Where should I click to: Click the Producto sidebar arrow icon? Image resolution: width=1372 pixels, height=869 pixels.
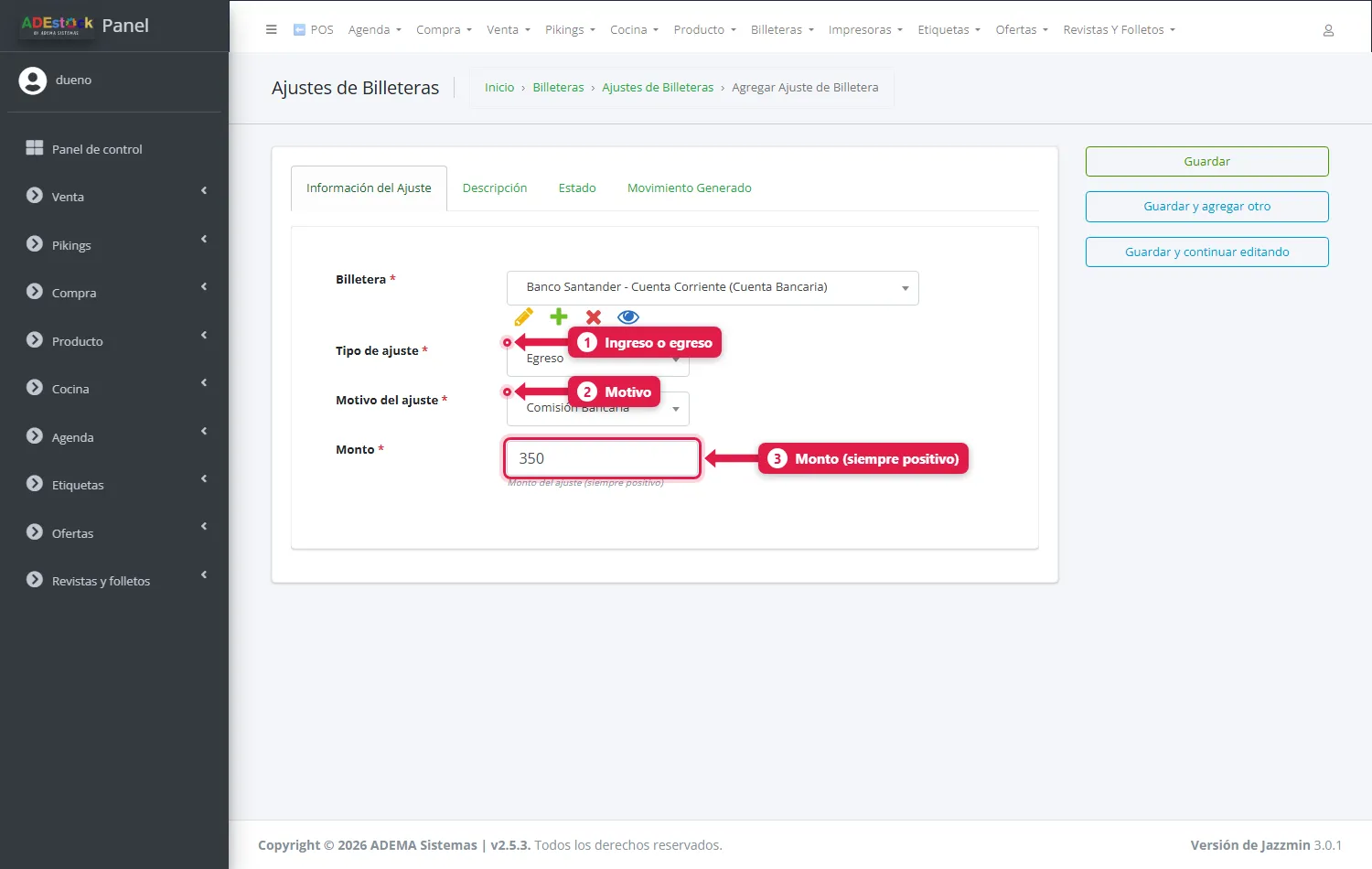204,336
